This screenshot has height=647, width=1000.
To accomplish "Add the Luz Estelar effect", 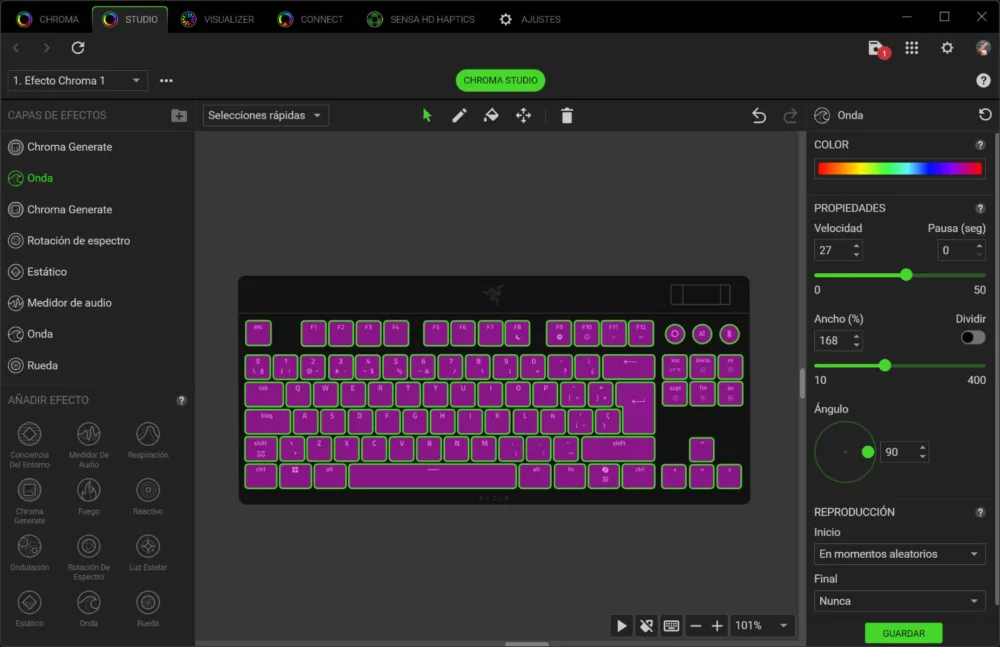I will 148,553.
